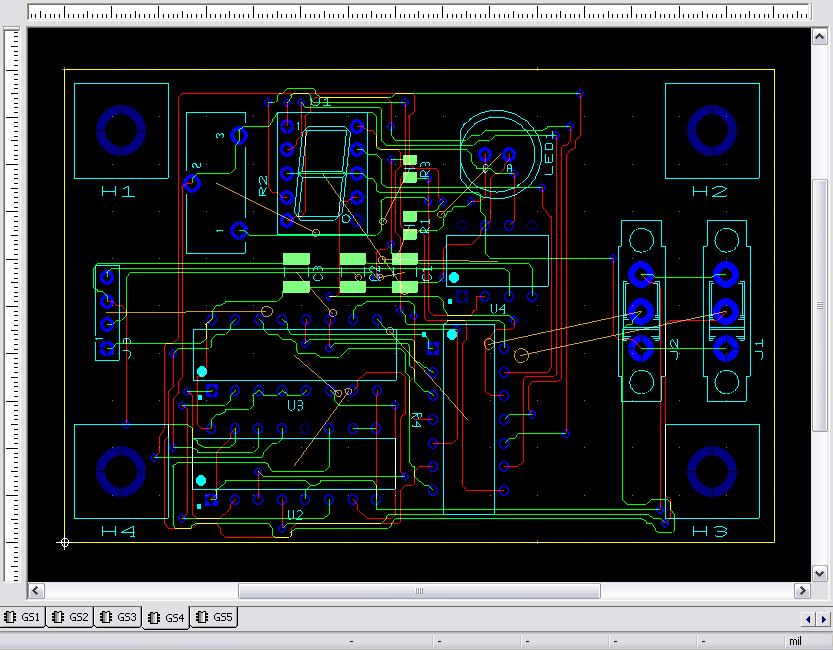Switch to the GS1 tab
Screen dimensions: 833x651
pyautogui.click(x=23, y=618)
